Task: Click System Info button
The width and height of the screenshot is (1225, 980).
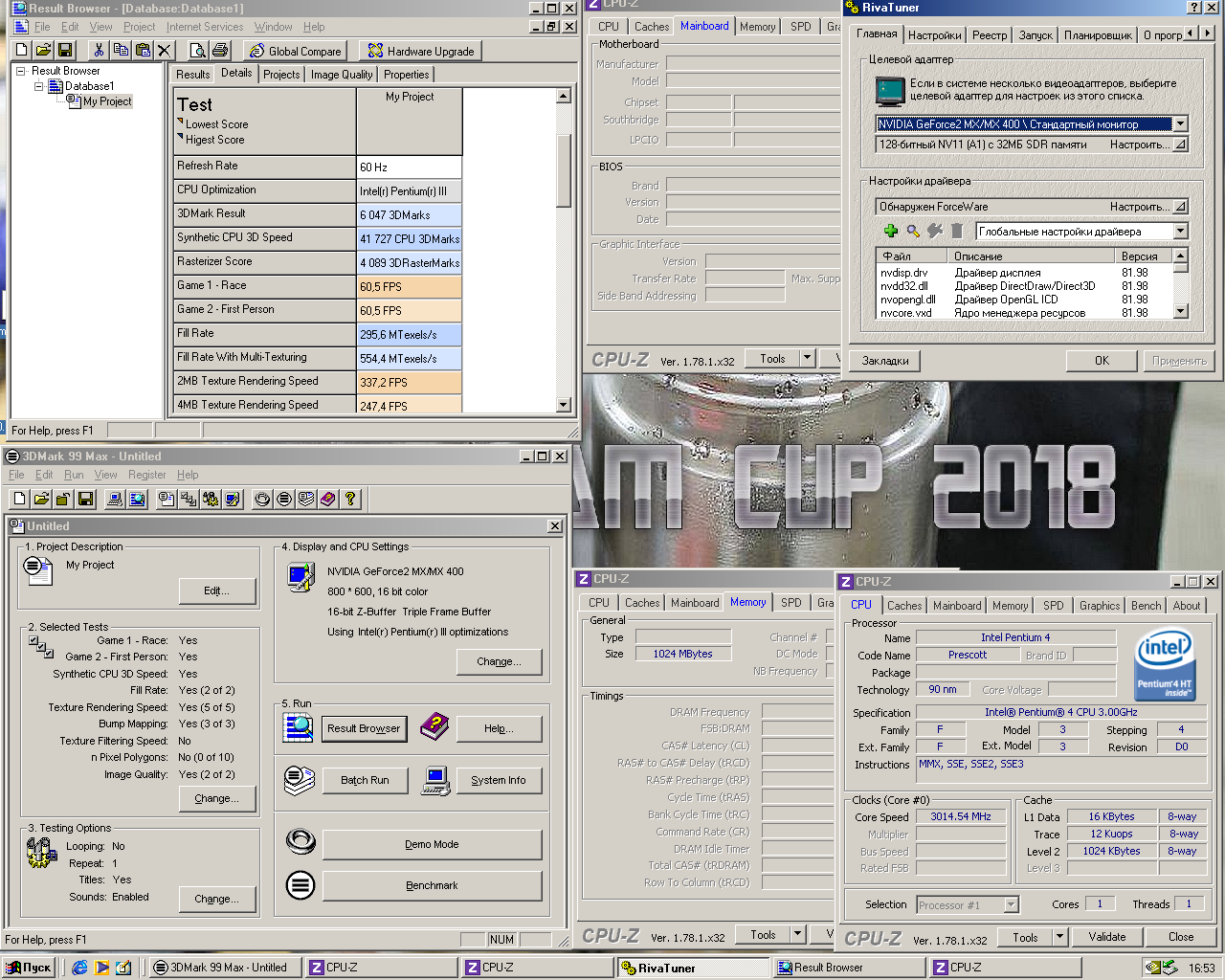Action: (498, 780)
